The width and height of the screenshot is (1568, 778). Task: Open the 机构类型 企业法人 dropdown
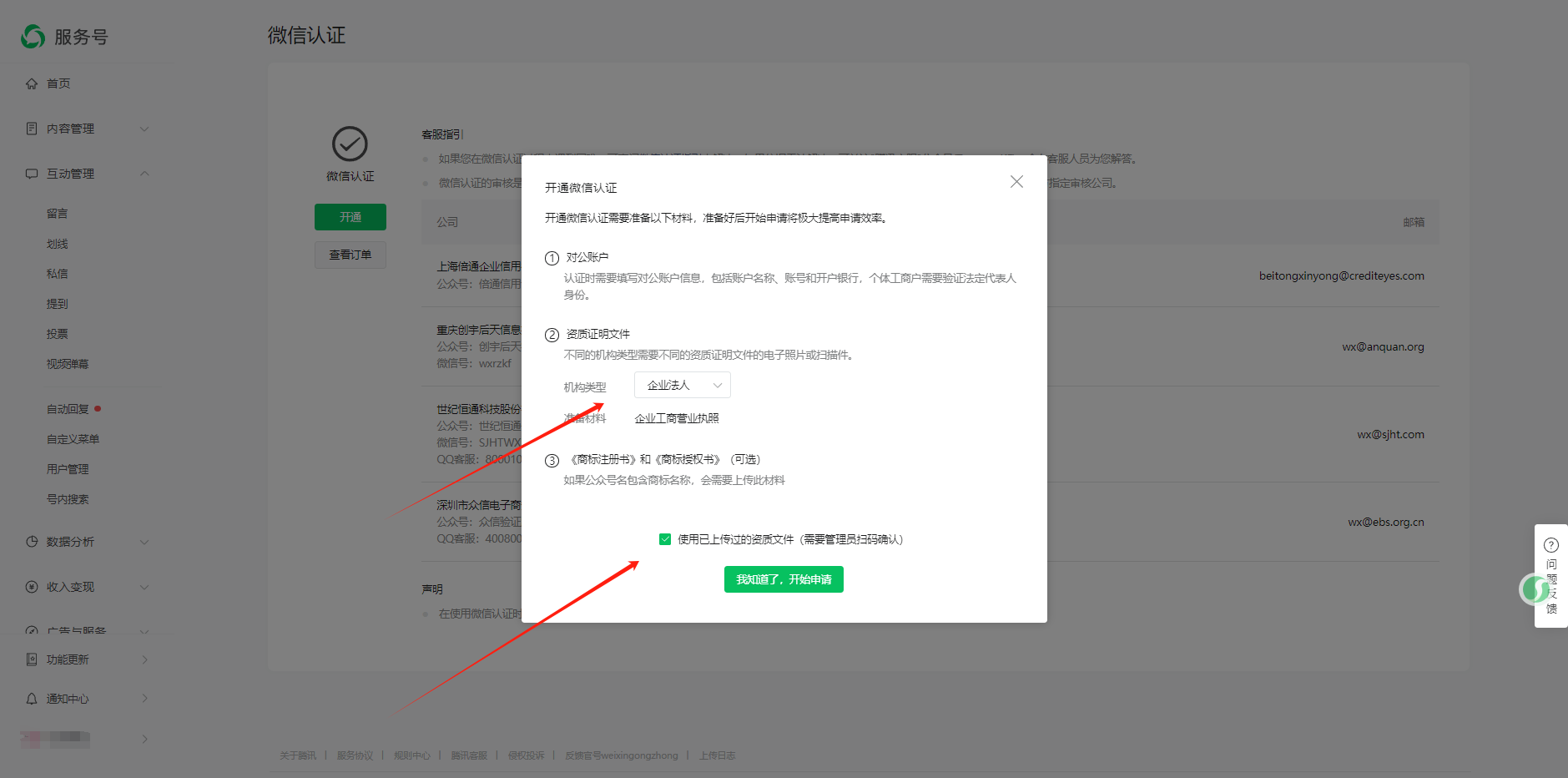[x=682, y=385]
